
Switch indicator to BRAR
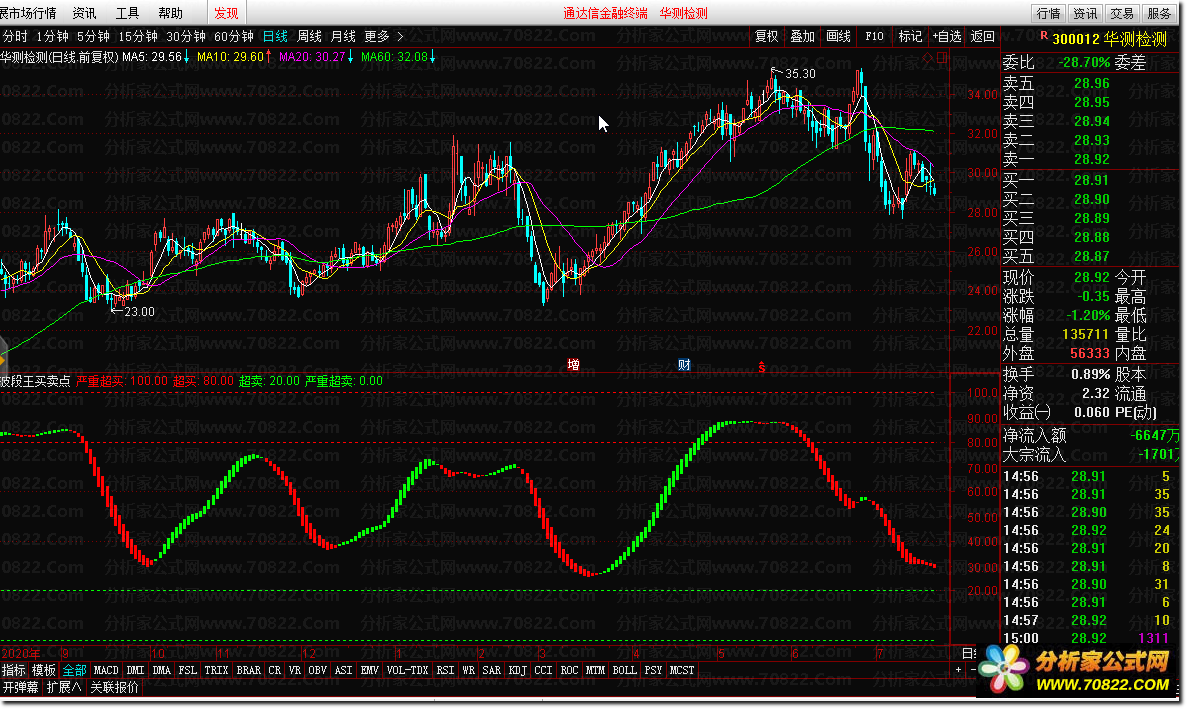[249, 670]
